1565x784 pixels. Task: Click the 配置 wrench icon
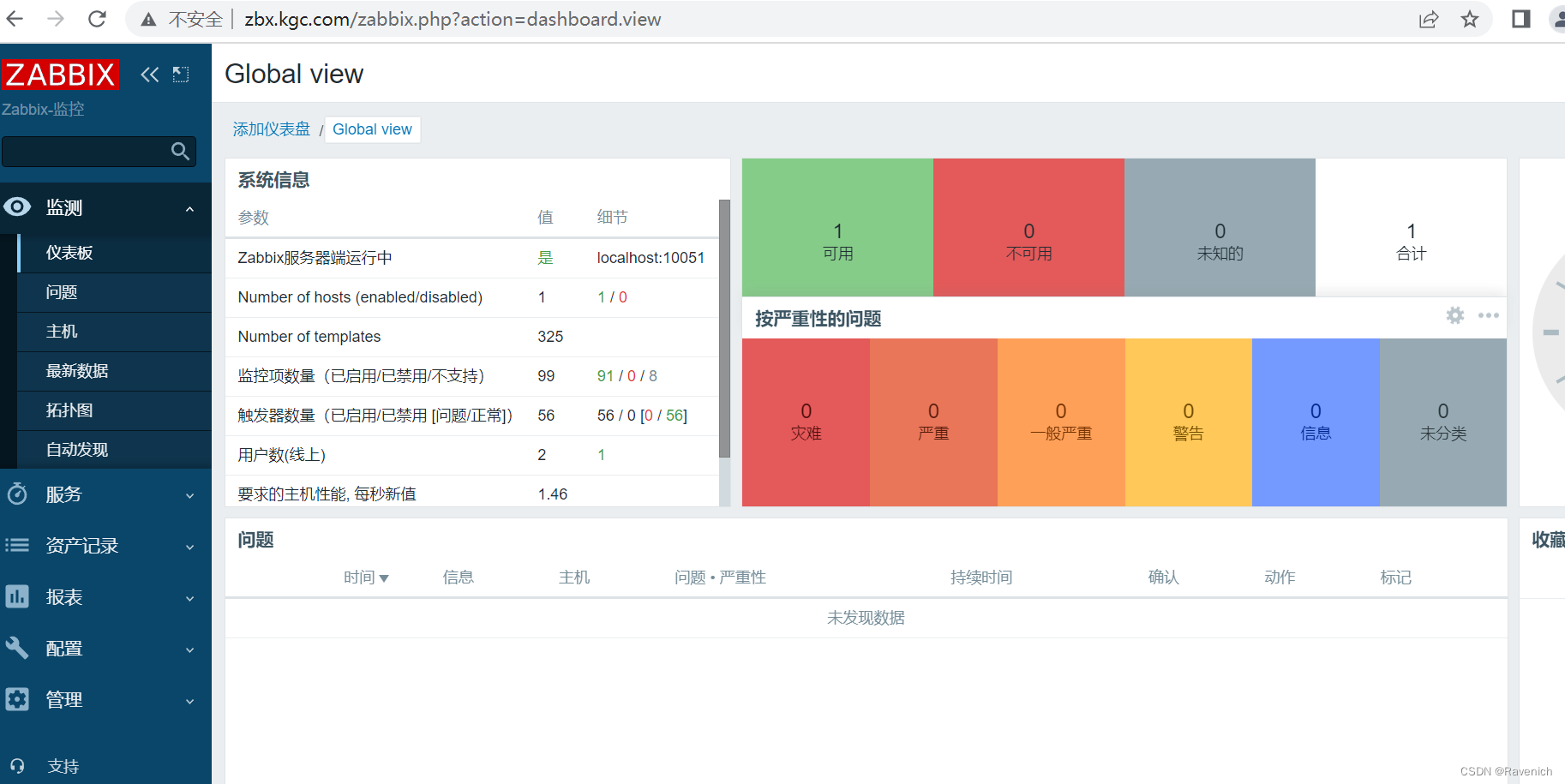coord(17,648)
